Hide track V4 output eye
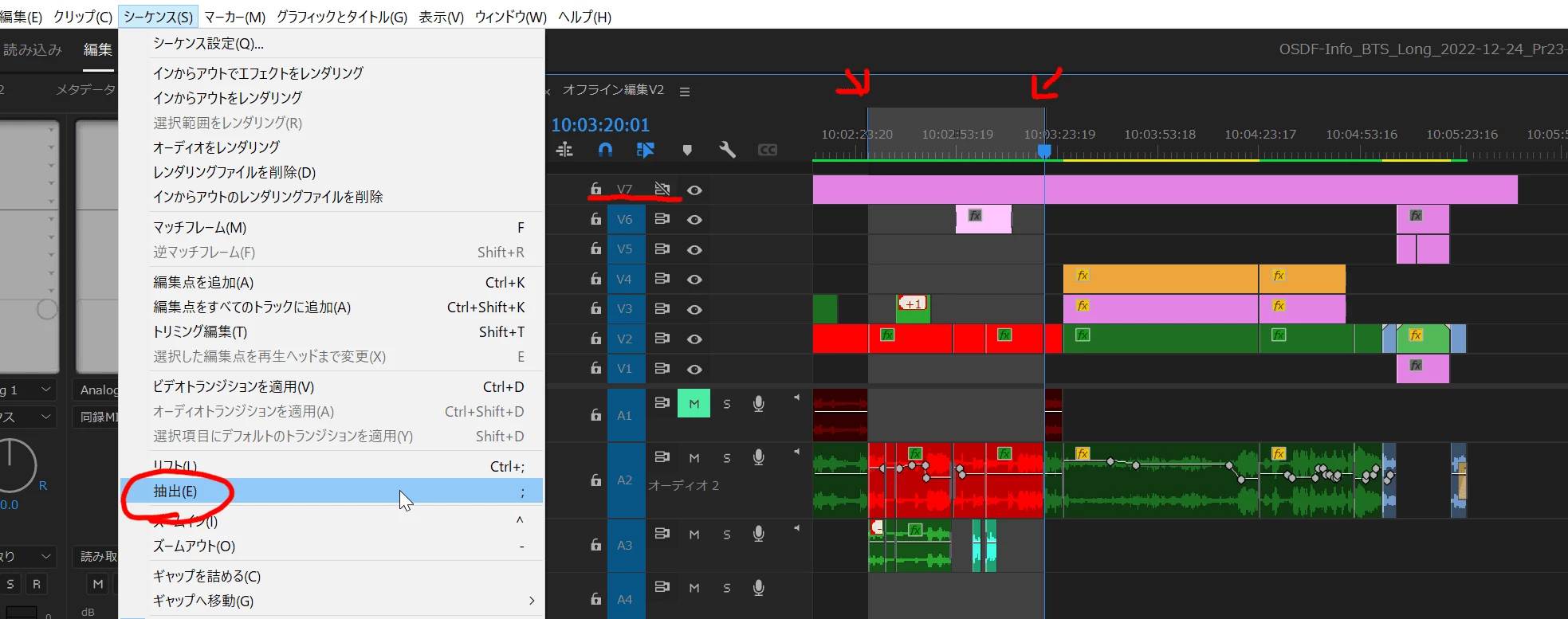 [694, 280]
